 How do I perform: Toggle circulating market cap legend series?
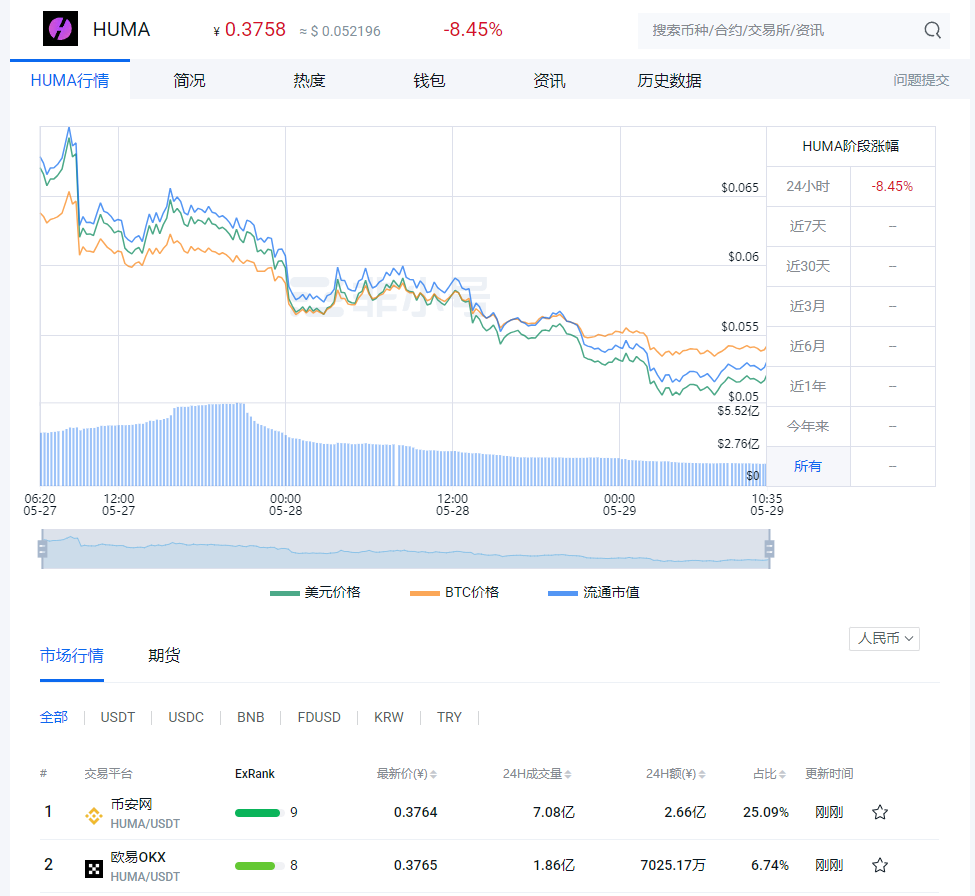(x=594, y=593)
